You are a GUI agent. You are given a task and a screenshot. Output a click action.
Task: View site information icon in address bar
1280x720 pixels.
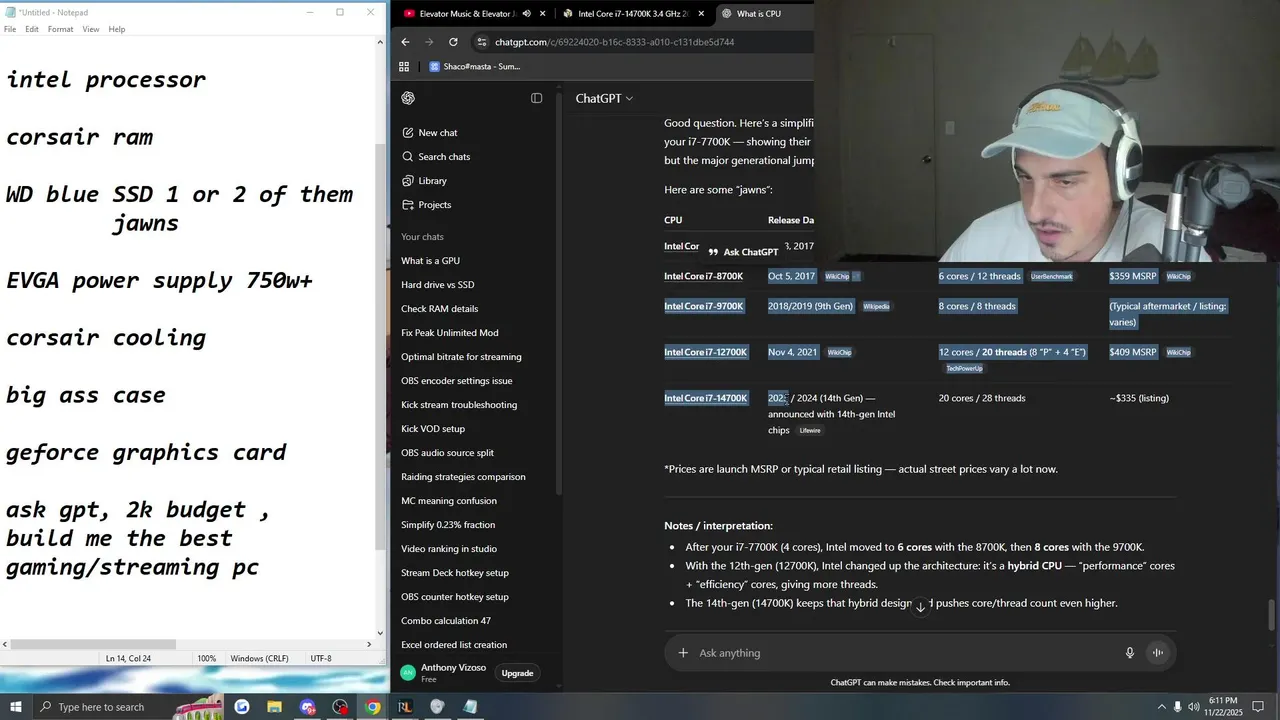pyautogui.click(x=482, y=42)
